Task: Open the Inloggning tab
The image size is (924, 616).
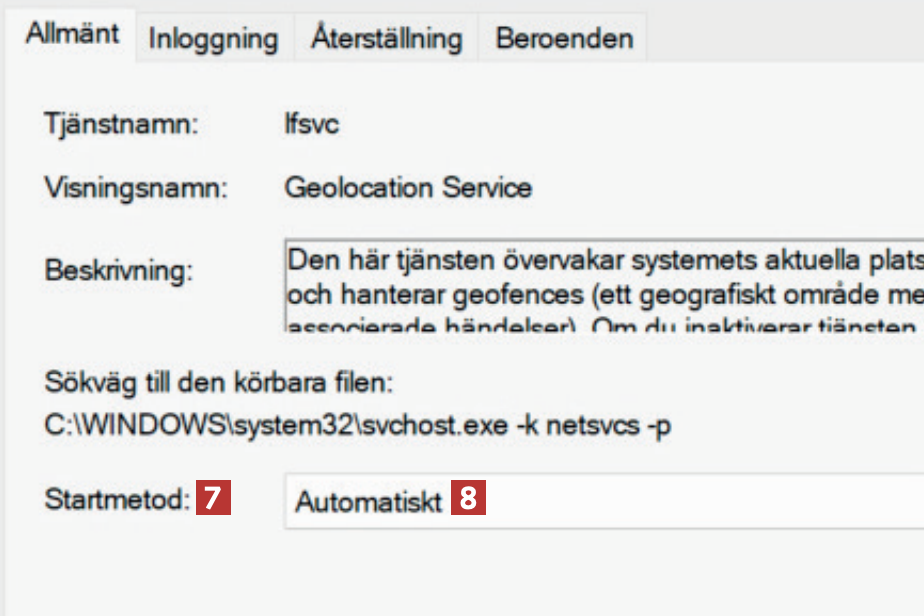Action: point(213,39)
